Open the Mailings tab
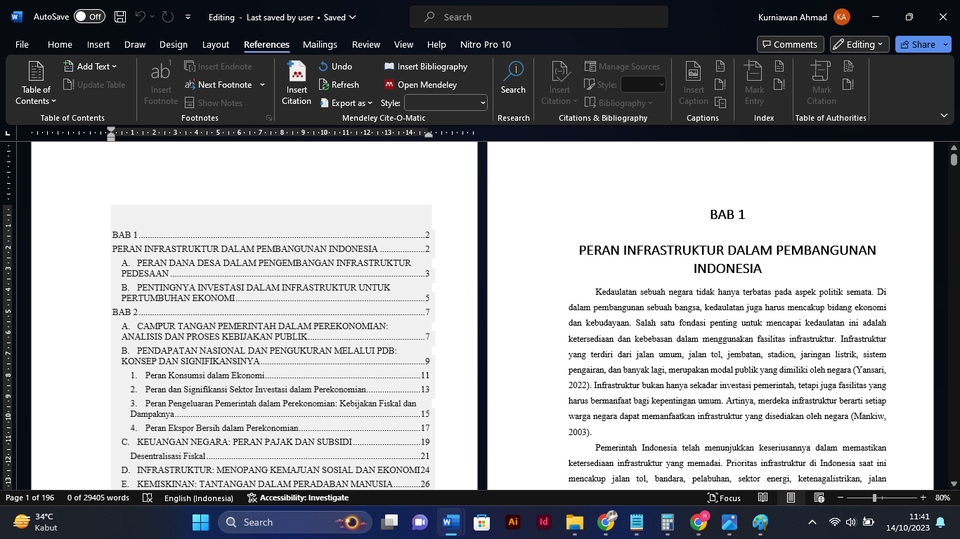The image size is (960, 539). pyautogui.click(x=320, y=44)
